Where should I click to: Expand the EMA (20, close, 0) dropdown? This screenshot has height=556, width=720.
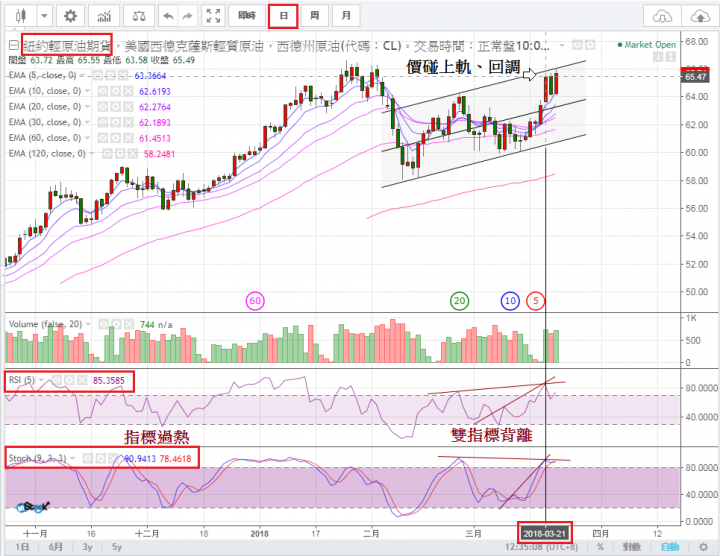tap(87, 107)
